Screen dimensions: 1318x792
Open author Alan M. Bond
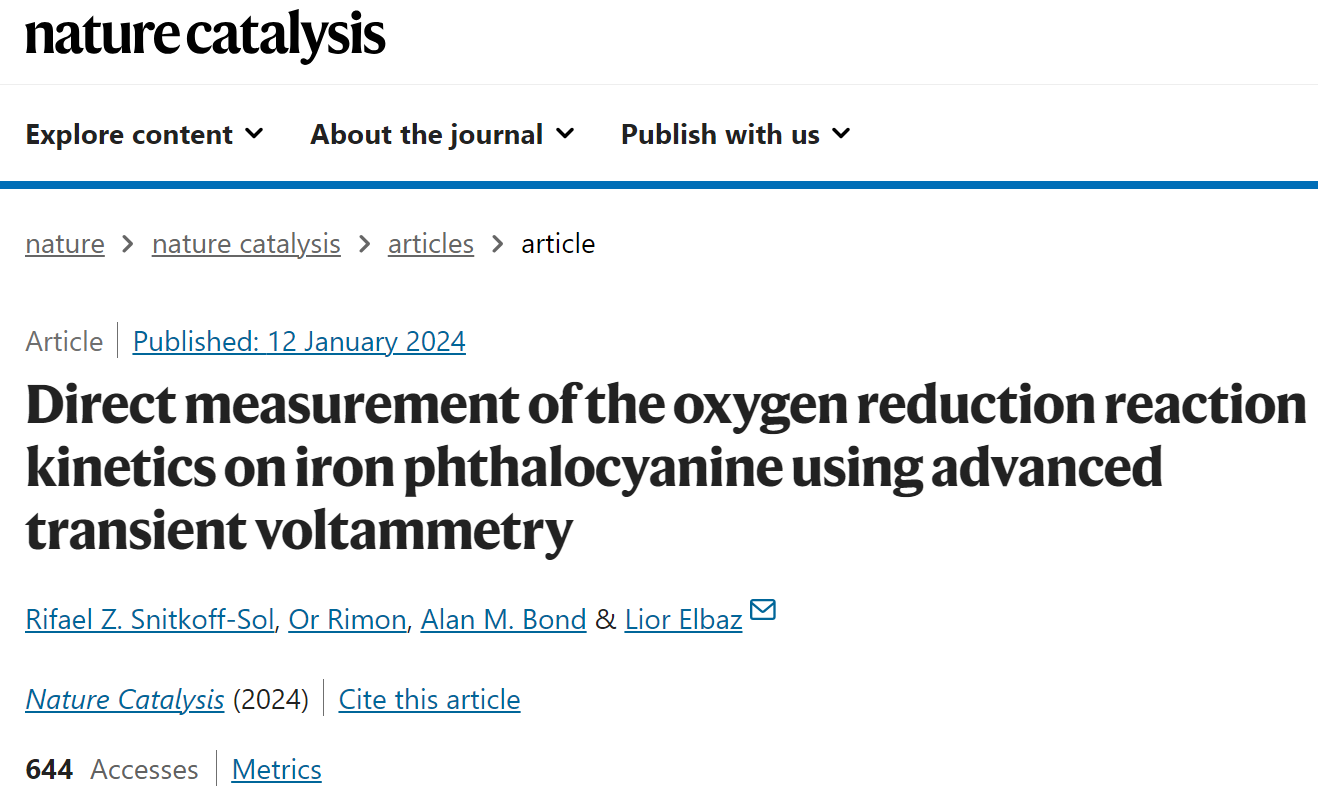pos(503,620)
